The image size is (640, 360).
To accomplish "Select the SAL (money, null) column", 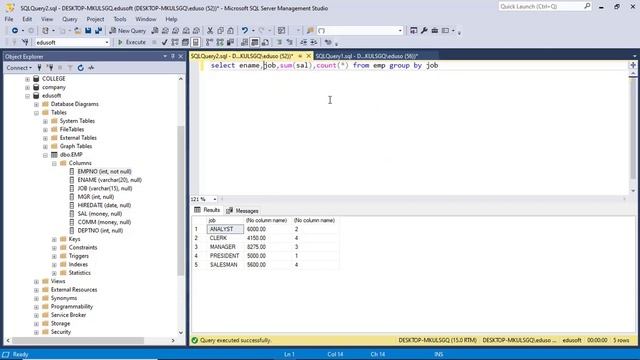I will [x=100, y=214].
